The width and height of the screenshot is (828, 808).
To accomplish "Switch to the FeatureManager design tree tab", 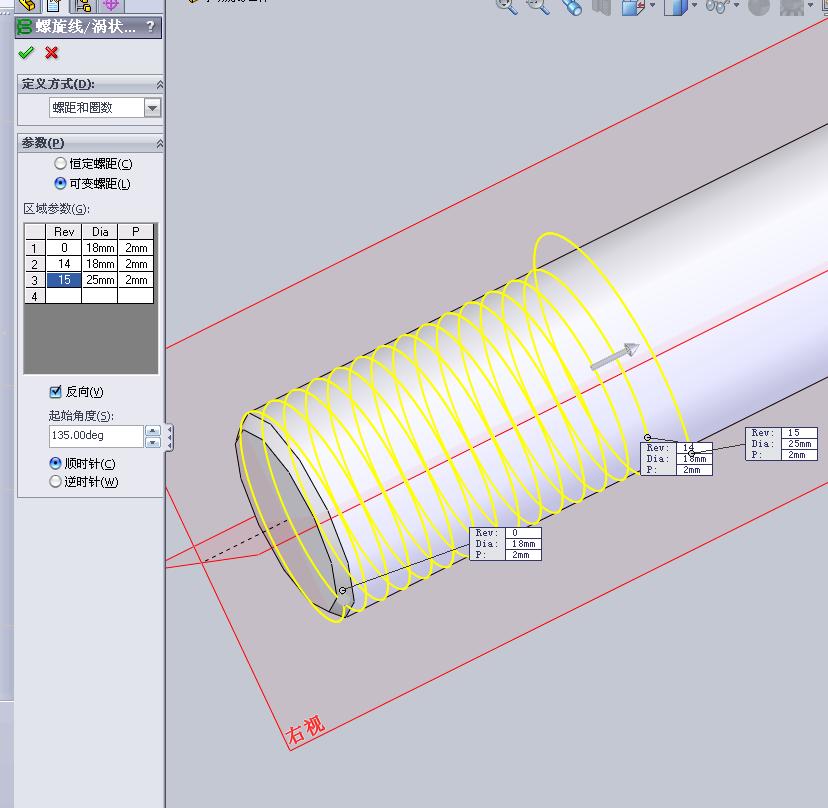I will coord(27,5).
